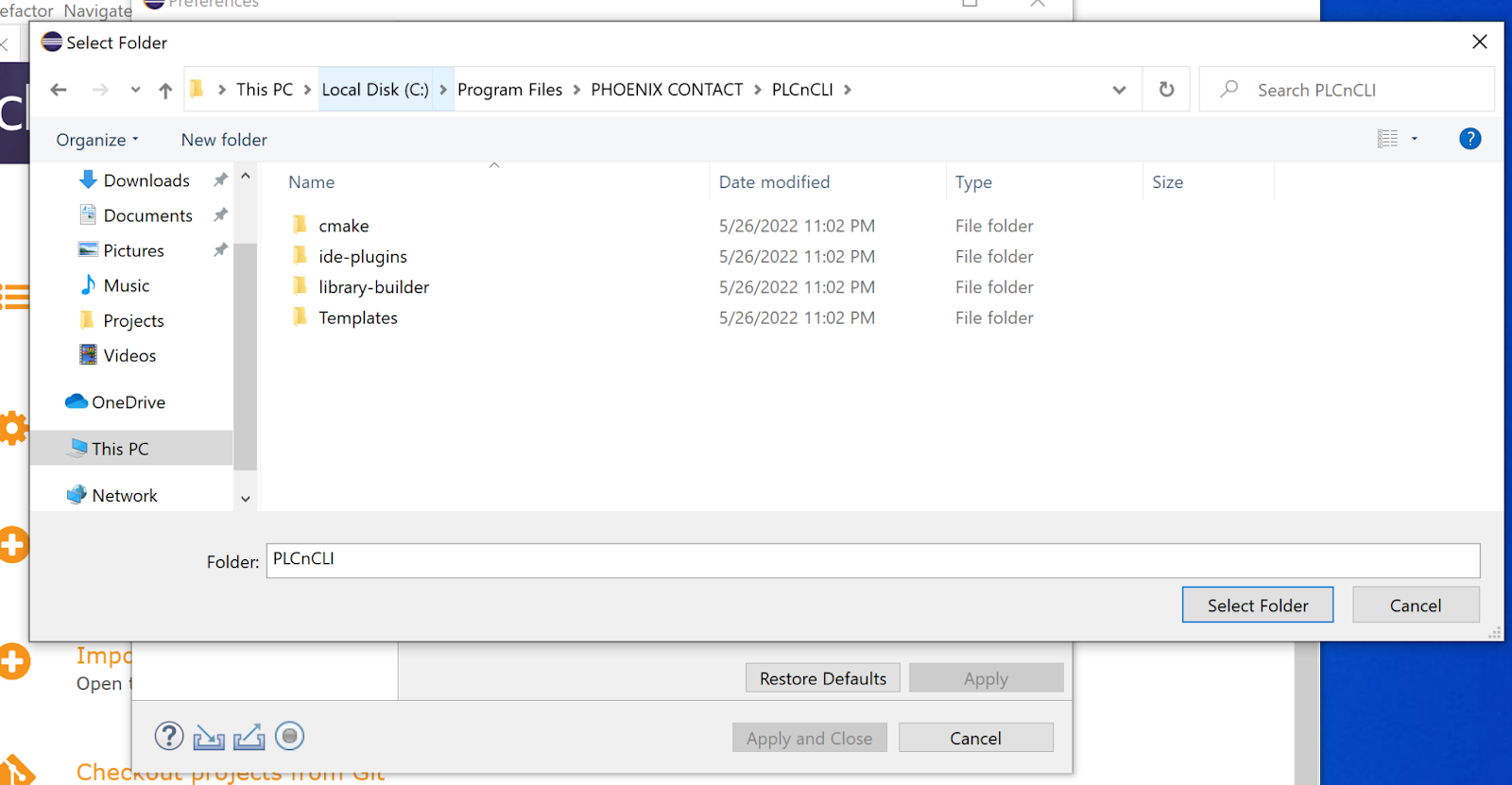Viewport: 1512px width, 785px height.
Task: Select This PC in the navigation pane
Action: [130, 449]
